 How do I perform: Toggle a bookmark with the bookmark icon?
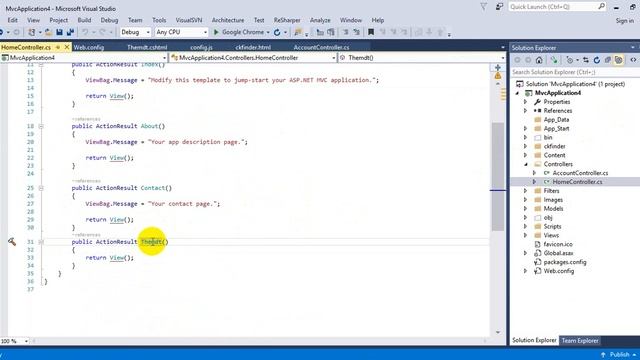click(371, 32)
